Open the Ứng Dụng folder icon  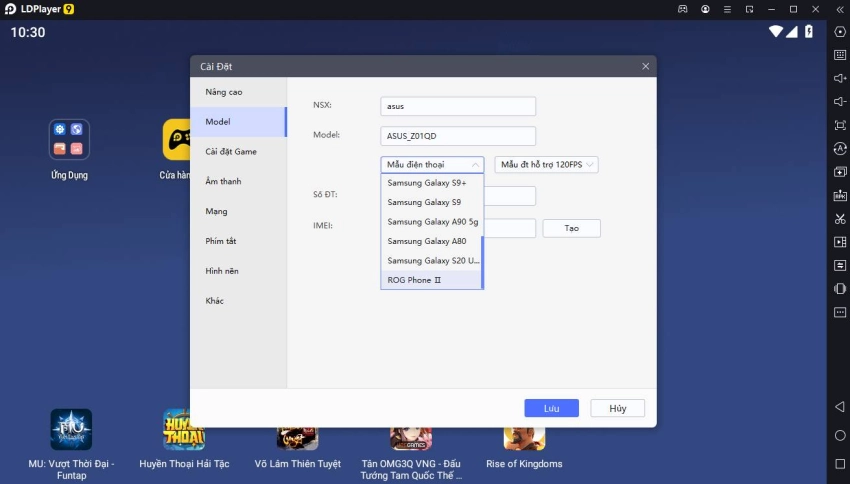tap(69, 140)
